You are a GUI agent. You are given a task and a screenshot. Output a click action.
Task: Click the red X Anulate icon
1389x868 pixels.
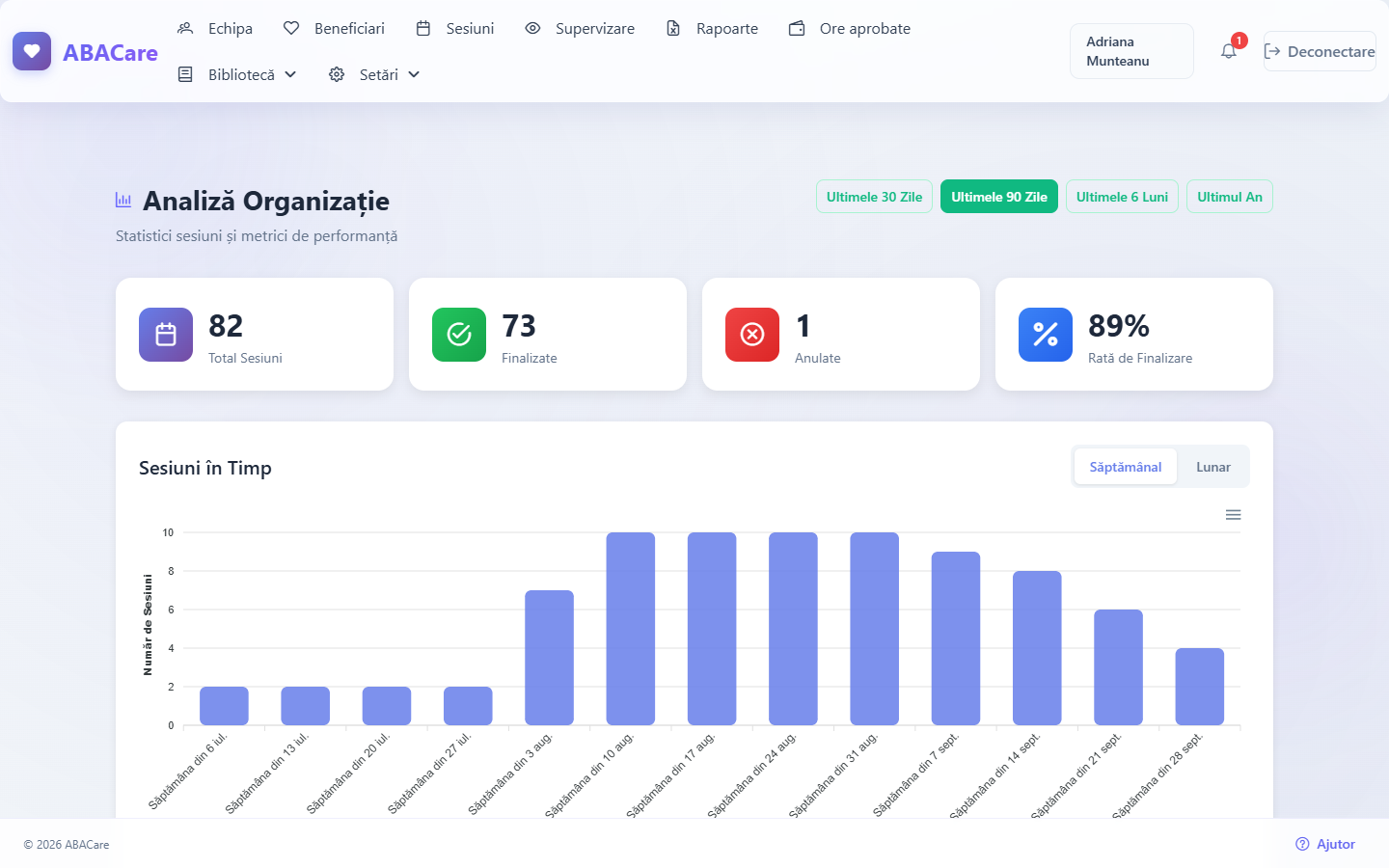coord(752,335)
